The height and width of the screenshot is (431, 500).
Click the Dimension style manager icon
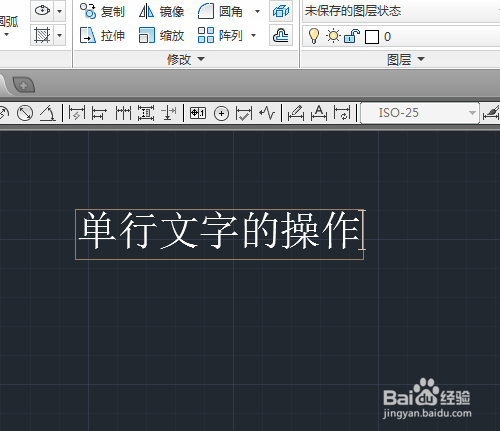point(491,113)
